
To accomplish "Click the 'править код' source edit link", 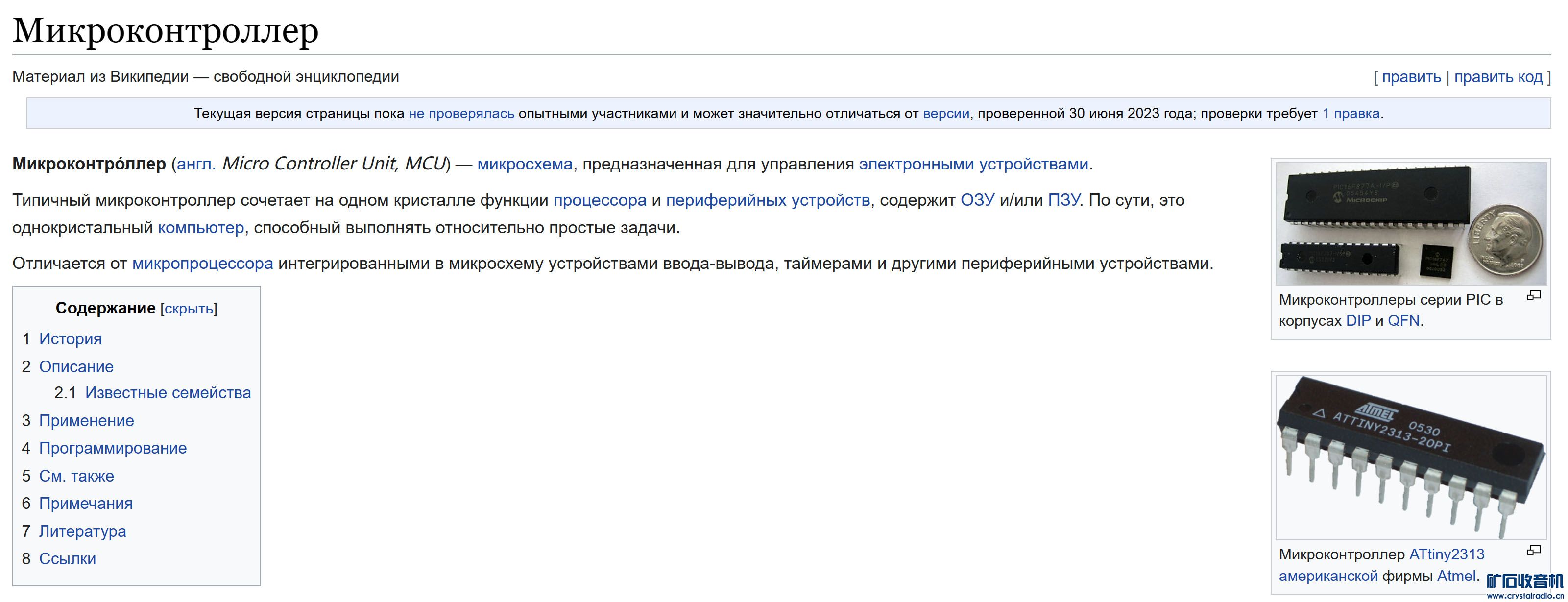I will point(1498,77).
